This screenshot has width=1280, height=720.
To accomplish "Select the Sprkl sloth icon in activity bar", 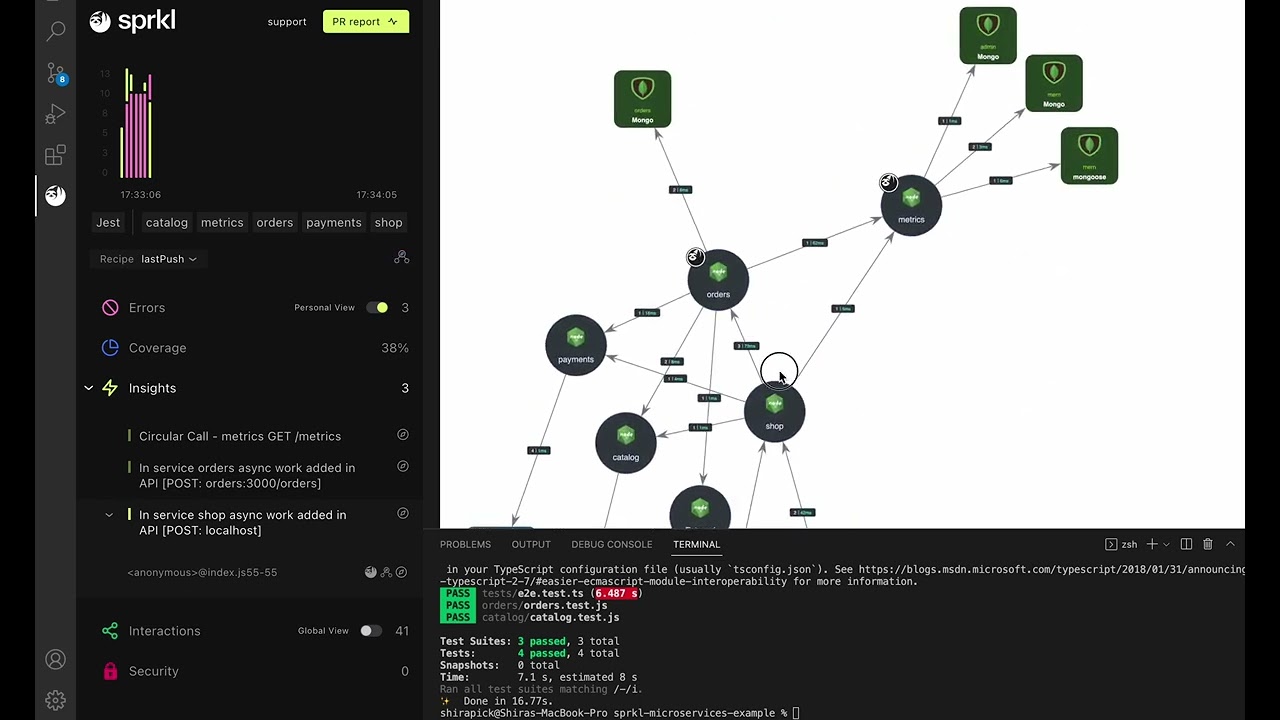I will pyautogui.click(x=56, y=195).
